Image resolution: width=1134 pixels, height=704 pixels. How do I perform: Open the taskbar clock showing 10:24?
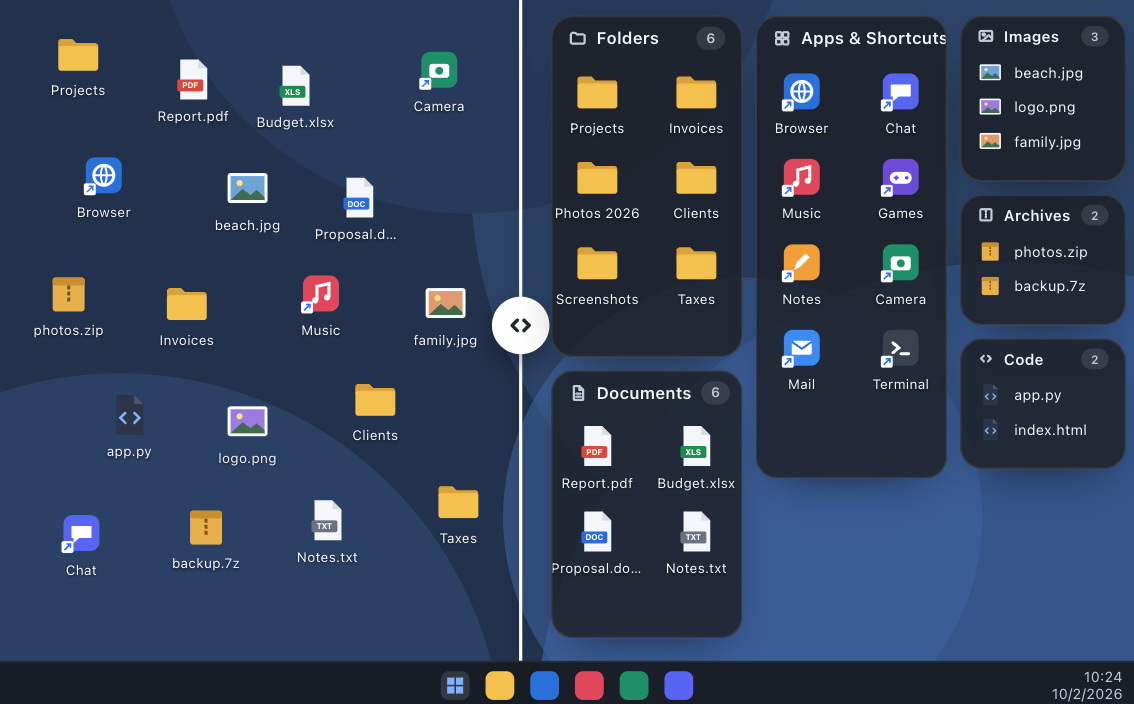[1086, 685]
